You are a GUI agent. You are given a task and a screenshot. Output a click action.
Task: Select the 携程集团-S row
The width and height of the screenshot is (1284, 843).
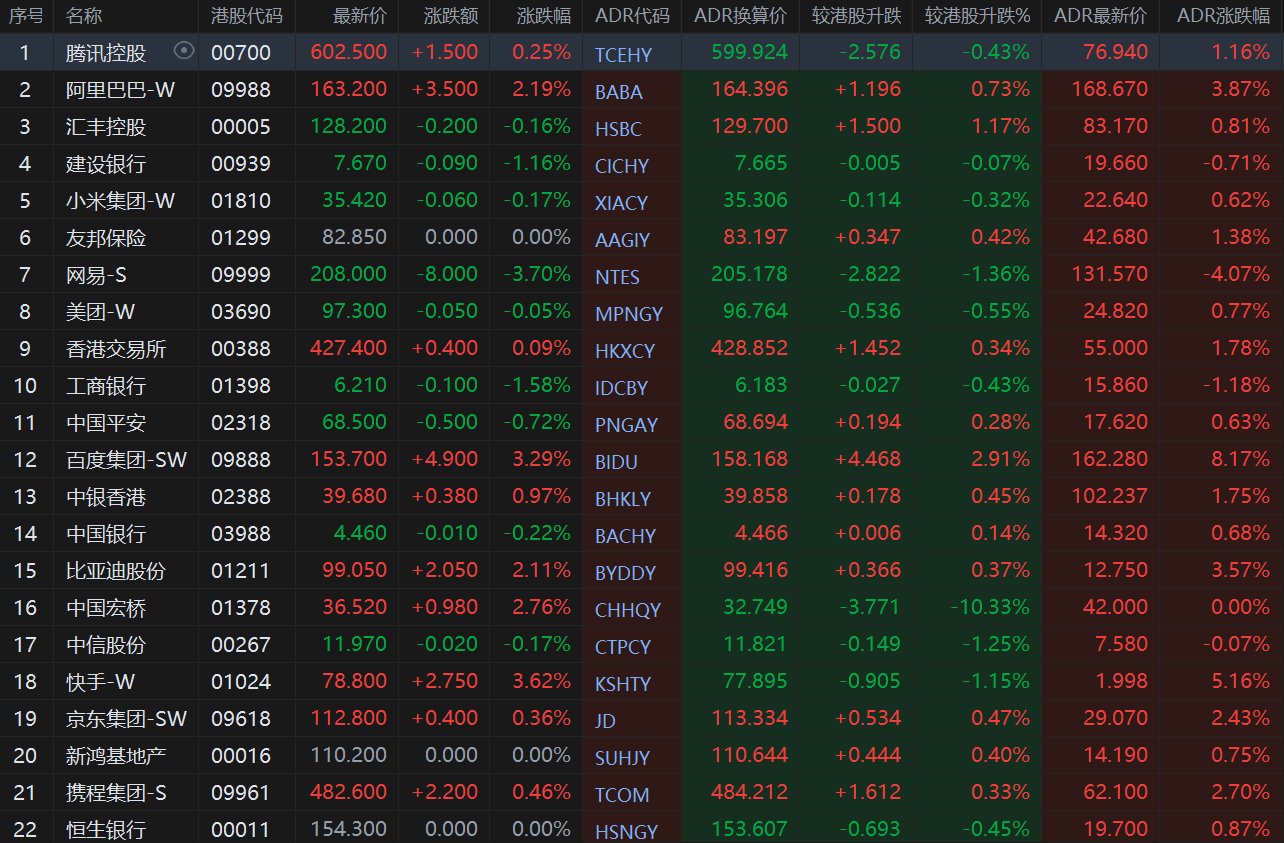[x=116, y=792]
